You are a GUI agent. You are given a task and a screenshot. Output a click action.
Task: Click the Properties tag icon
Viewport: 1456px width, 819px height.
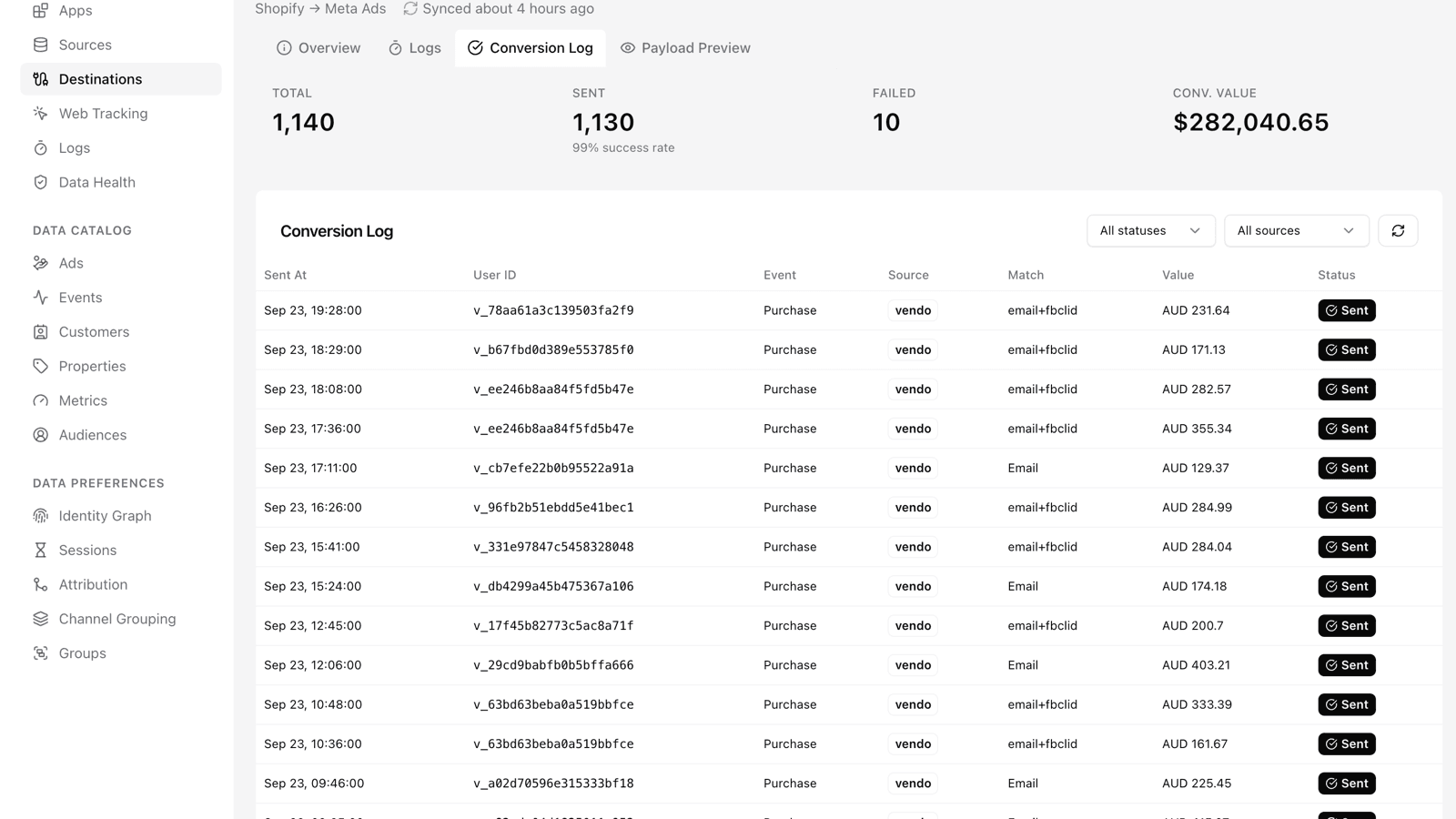click(x=40, y=366)
